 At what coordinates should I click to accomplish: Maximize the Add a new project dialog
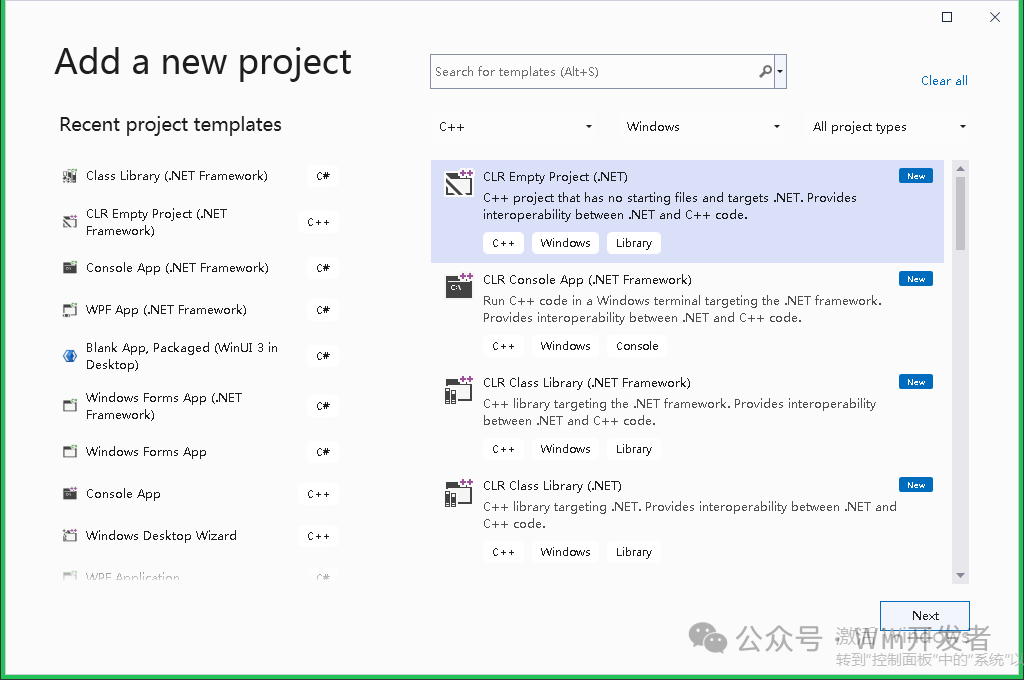946,17
